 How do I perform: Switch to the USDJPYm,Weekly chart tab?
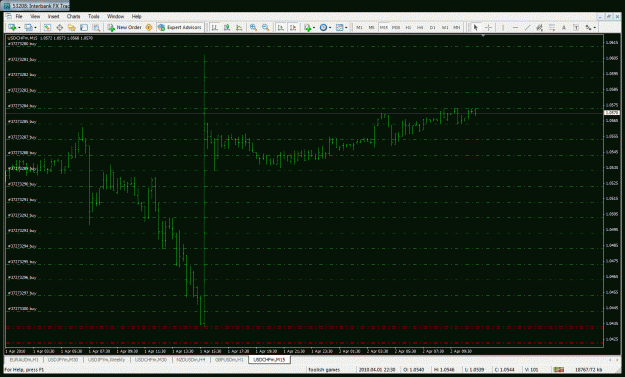(x=106, y=359)
